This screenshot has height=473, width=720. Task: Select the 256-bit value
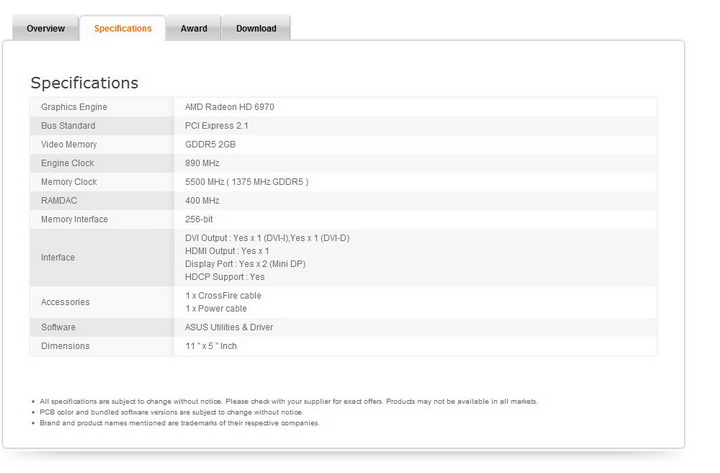199,220
